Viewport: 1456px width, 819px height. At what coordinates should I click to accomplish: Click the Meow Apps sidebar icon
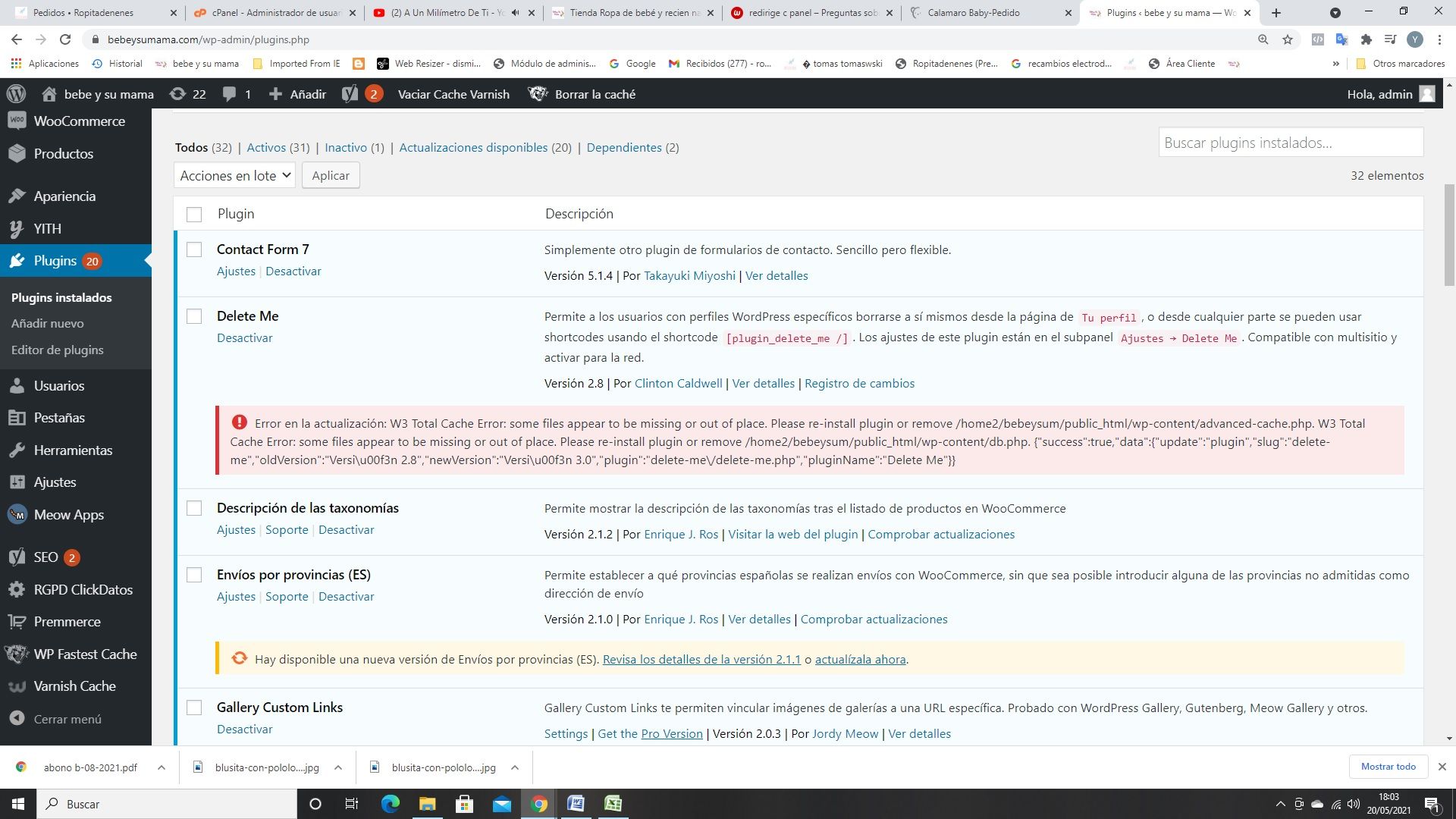[x=17, y=515]
